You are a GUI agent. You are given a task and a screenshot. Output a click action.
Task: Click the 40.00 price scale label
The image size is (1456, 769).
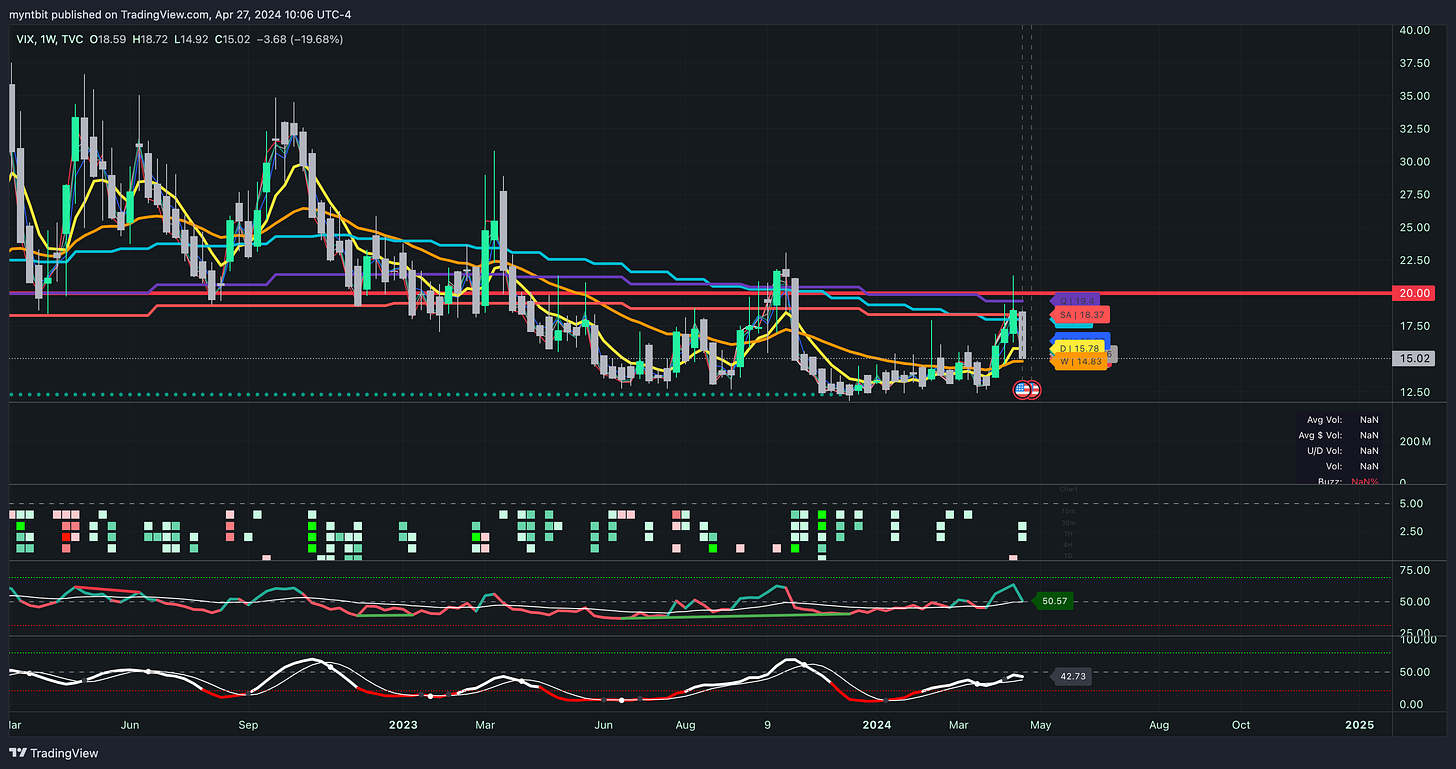point(1413,30)
